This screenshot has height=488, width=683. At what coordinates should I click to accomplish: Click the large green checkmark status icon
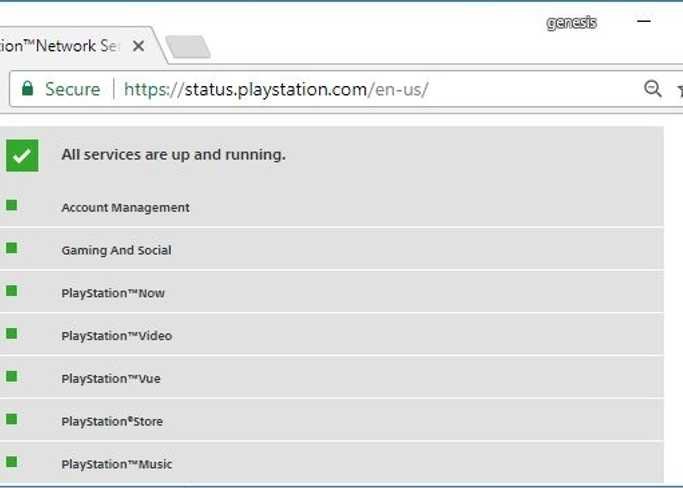pos(22,156)
